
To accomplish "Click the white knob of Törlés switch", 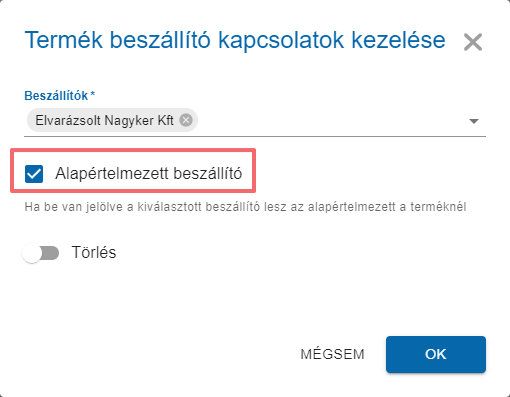I will (x=32, y=253).
